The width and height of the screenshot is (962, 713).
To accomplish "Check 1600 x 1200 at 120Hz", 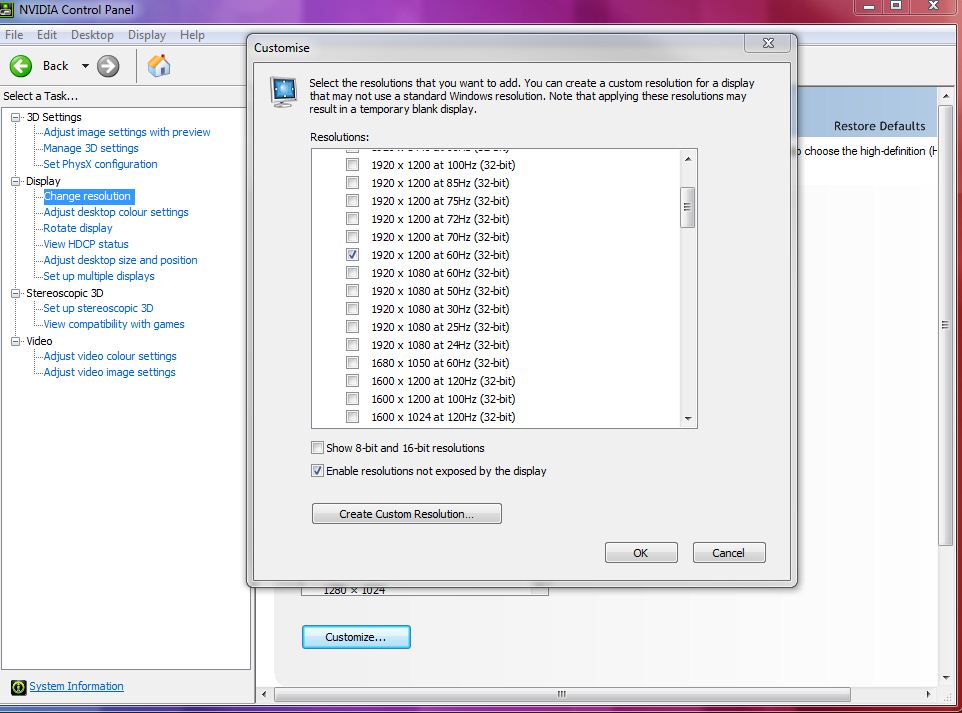I will (x=352, y=380).
